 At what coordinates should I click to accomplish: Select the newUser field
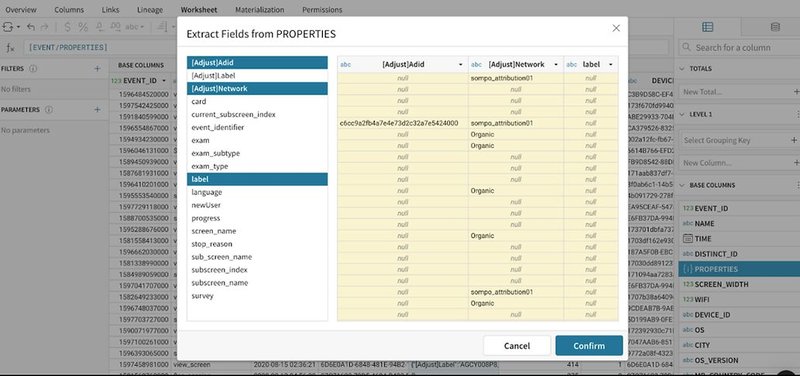pos(257,205)
